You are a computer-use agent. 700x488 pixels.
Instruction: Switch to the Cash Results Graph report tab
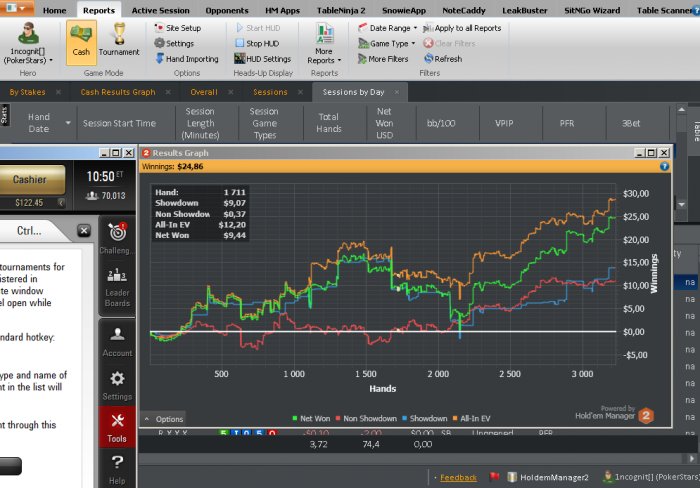coord(118,92)
